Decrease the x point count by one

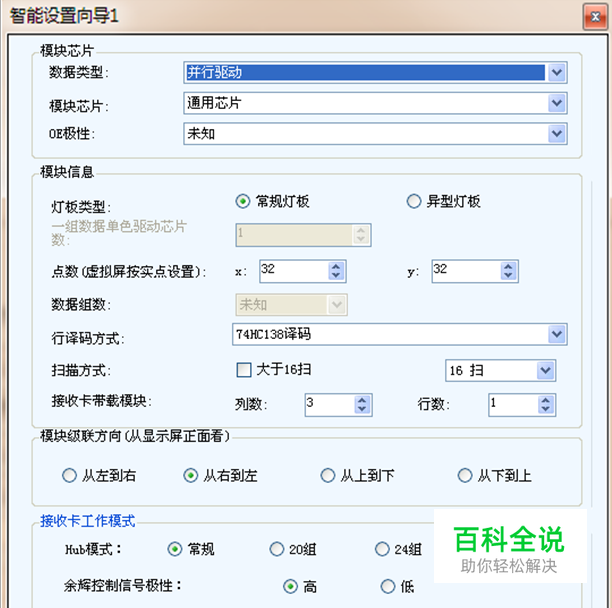pyautogui.click(x=336, y=276)
